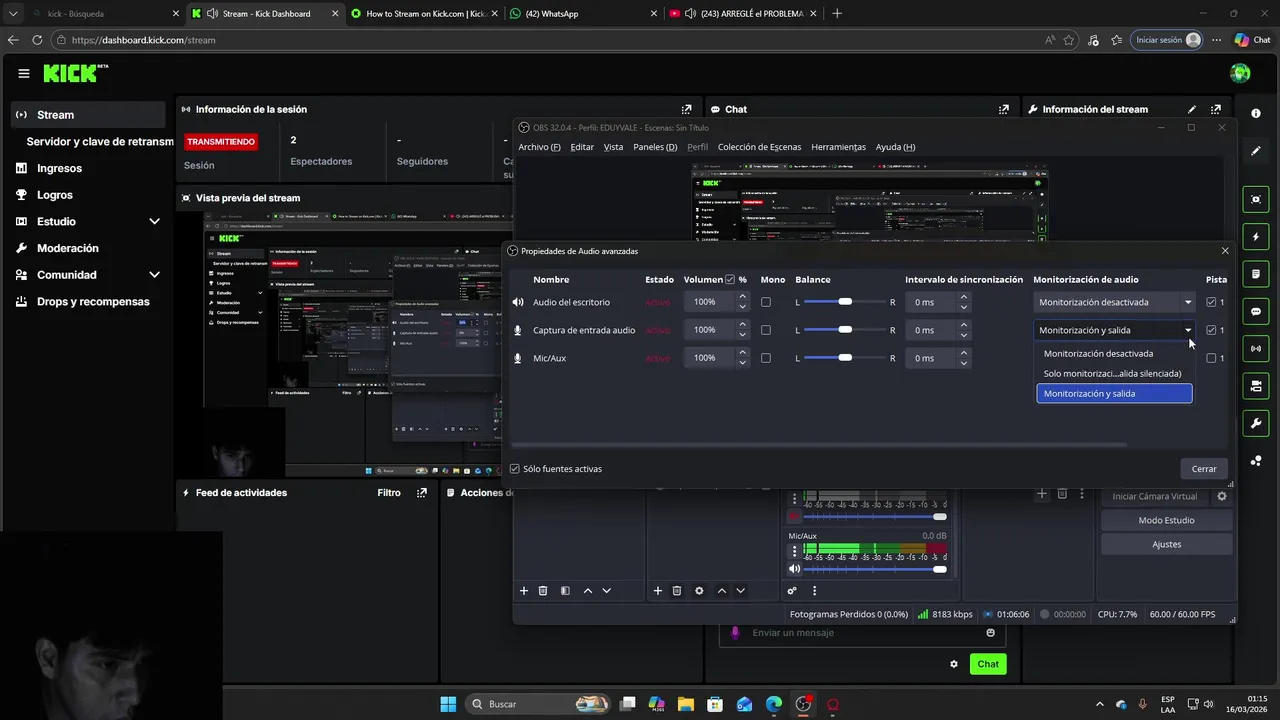Enable Mono for Mic/Aux
Image resolution: width=1280 pixels, height=720 pixels.
pyautogui.click(x=766, y=358)
